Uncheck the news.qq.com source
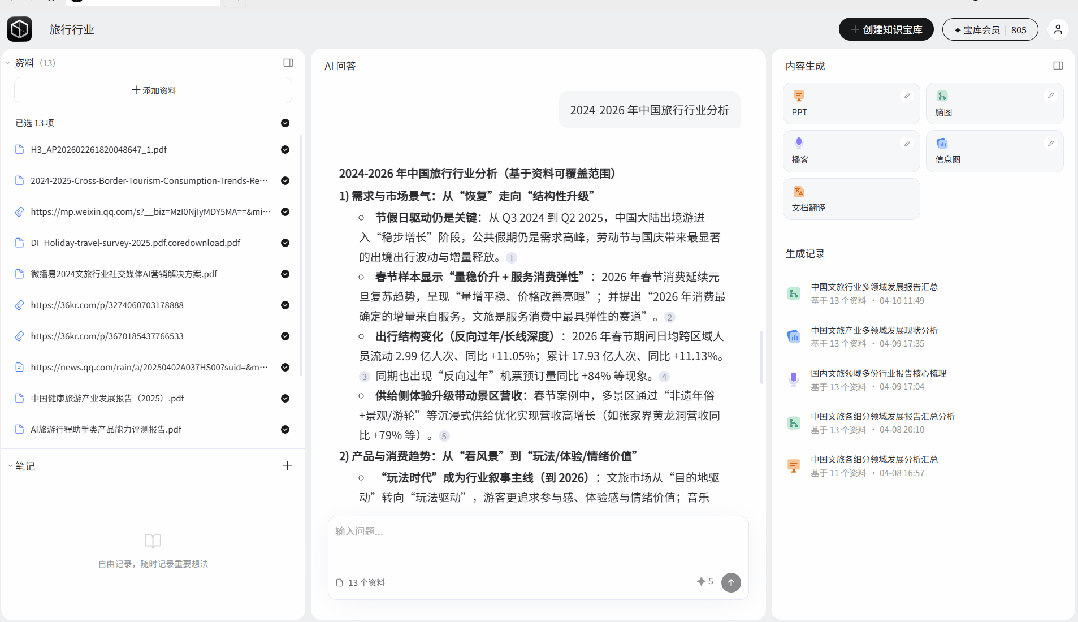Viewport: 1078px width, 622px height. [285, 367]
